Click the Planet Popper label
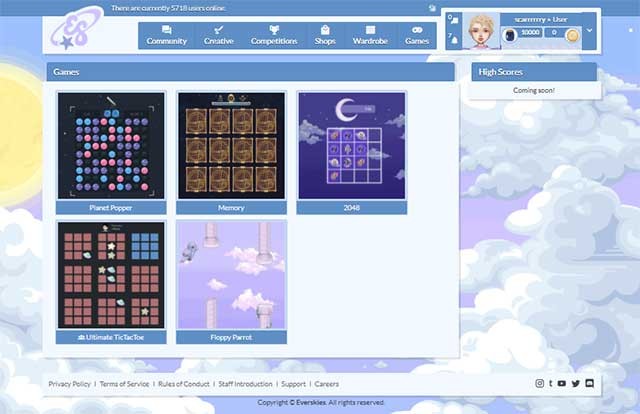640x414 pixels. coord(111,207)
